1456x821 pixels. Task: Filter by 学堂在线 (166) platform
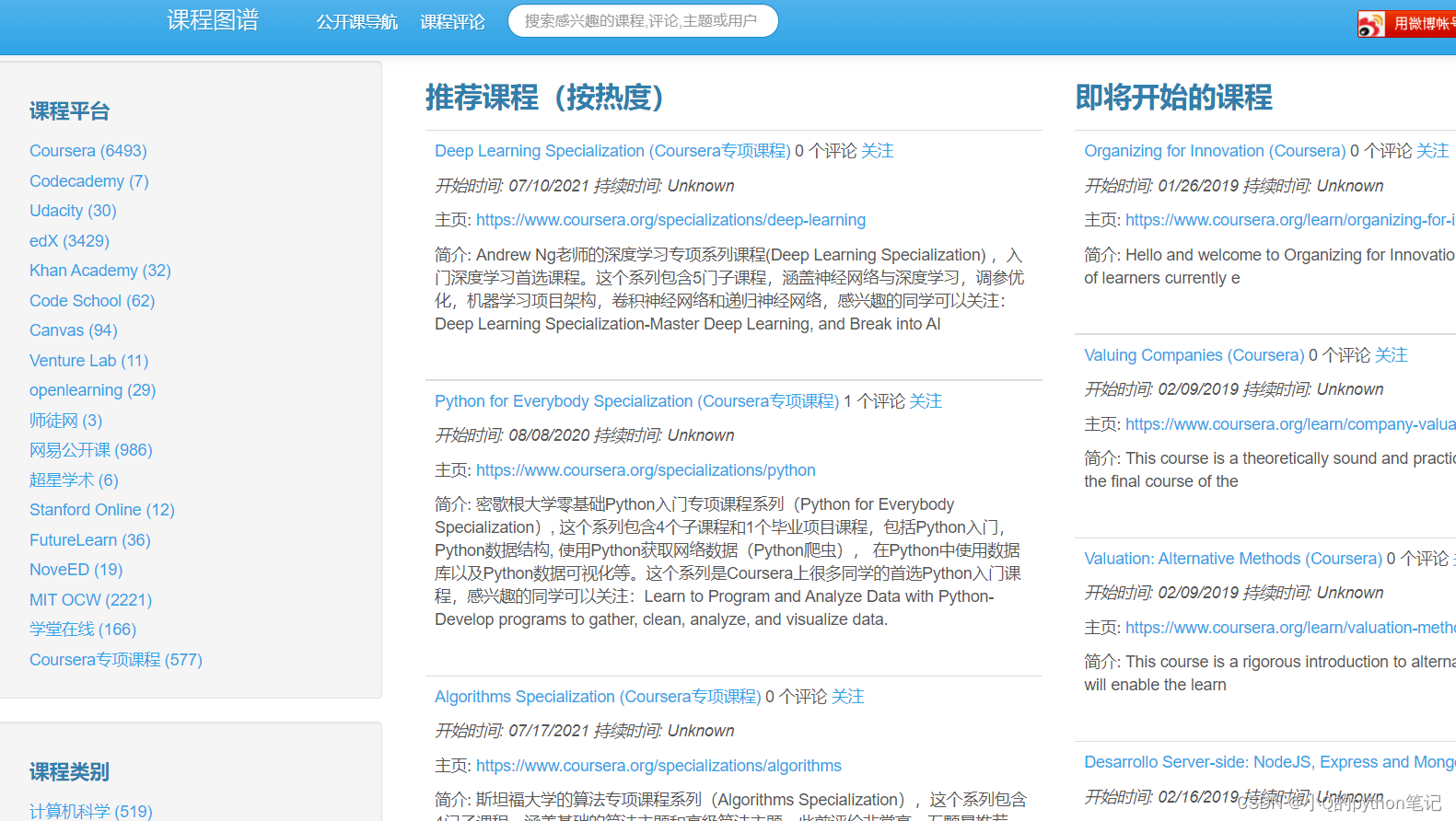(83, 630)
